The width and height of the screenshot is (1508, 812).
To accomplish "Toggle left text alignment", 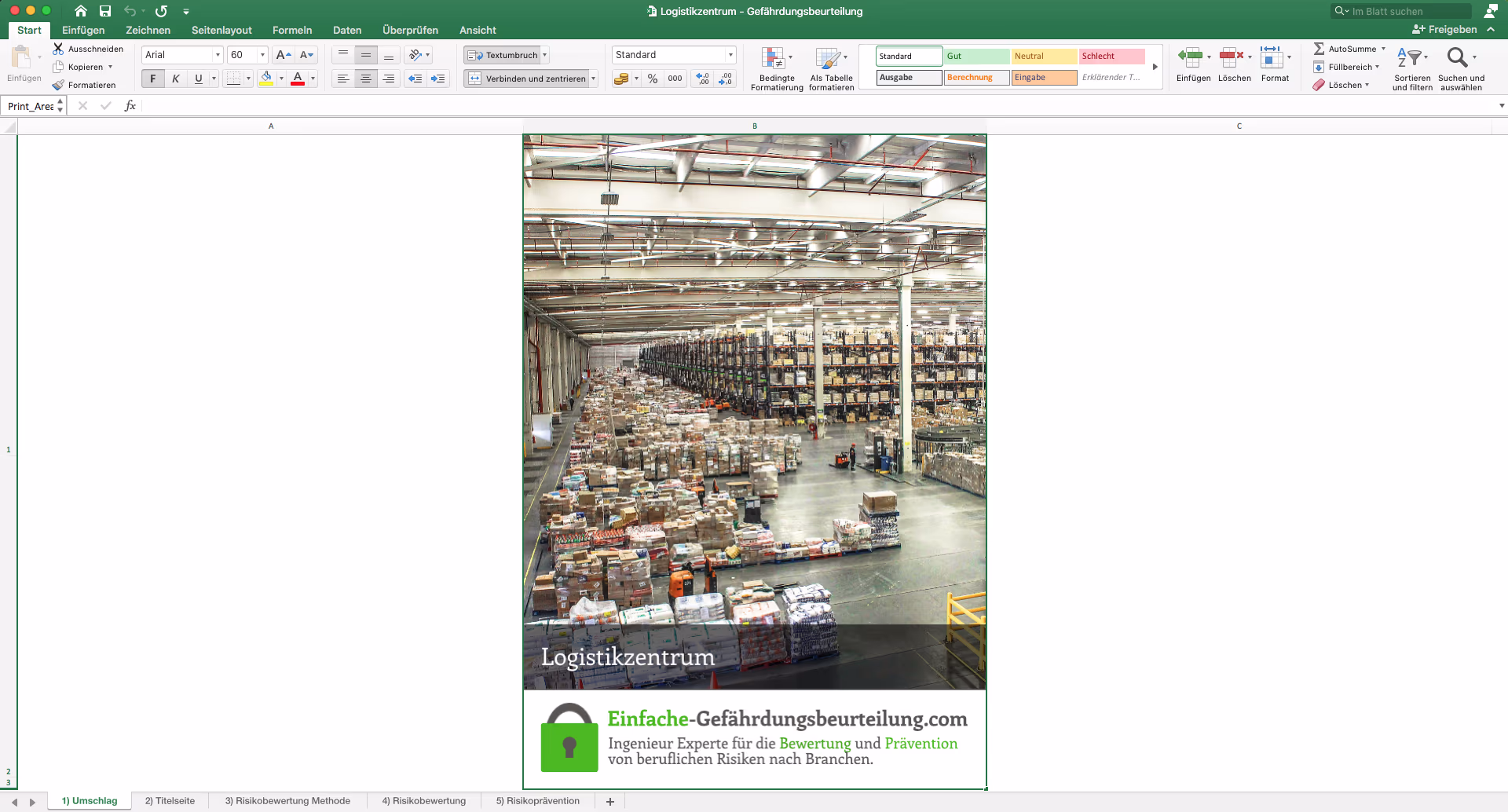I will tap(343, 79).
